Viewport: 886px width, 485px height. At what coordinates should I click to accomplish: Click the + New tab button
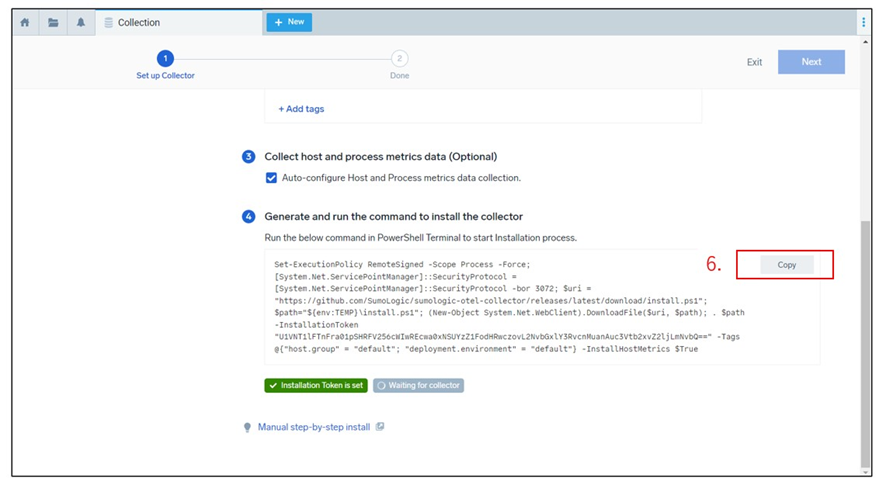(289, 22)
